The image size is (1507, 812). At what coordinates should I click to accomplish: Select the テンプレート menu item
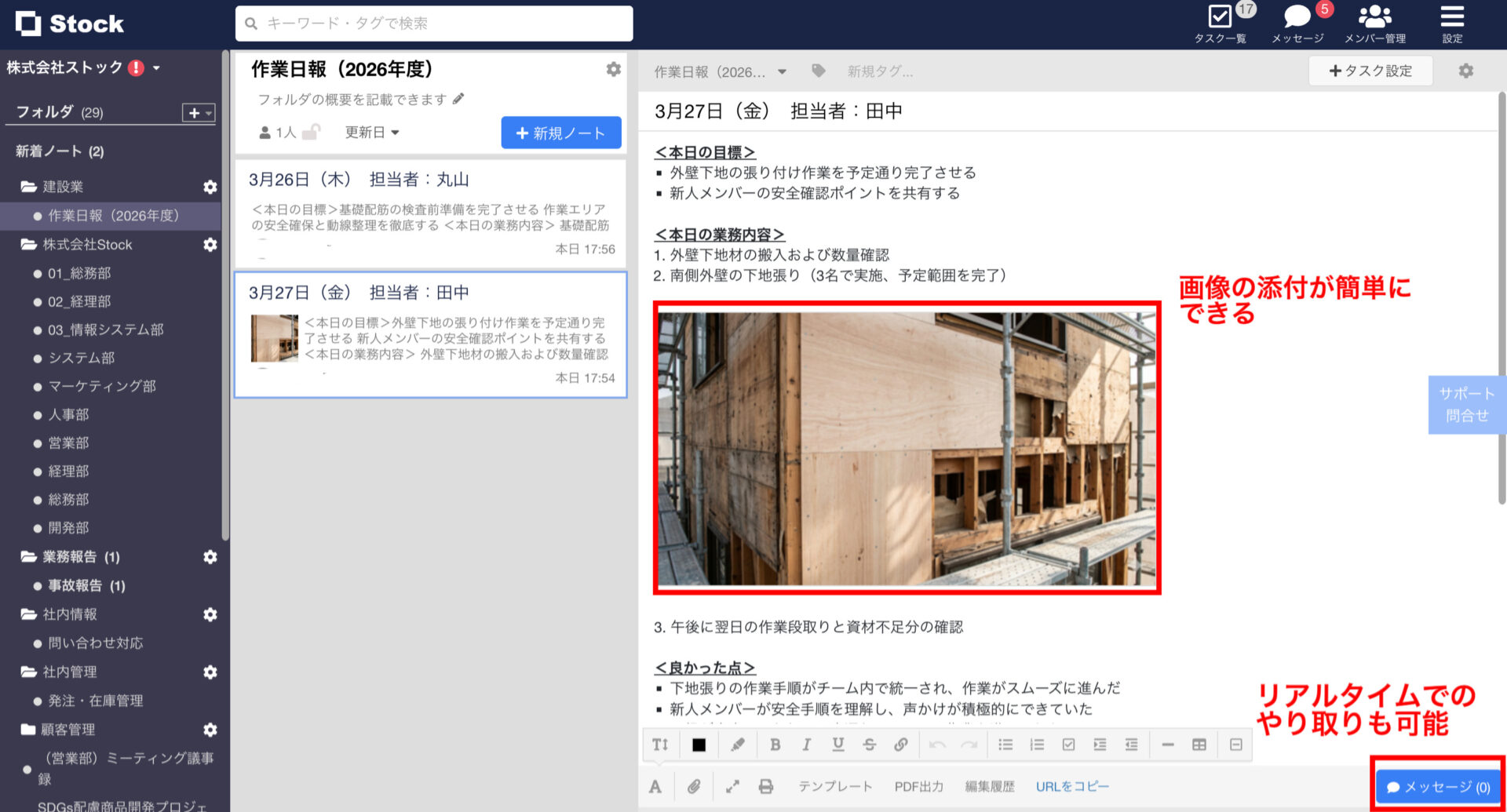[834, 786]
